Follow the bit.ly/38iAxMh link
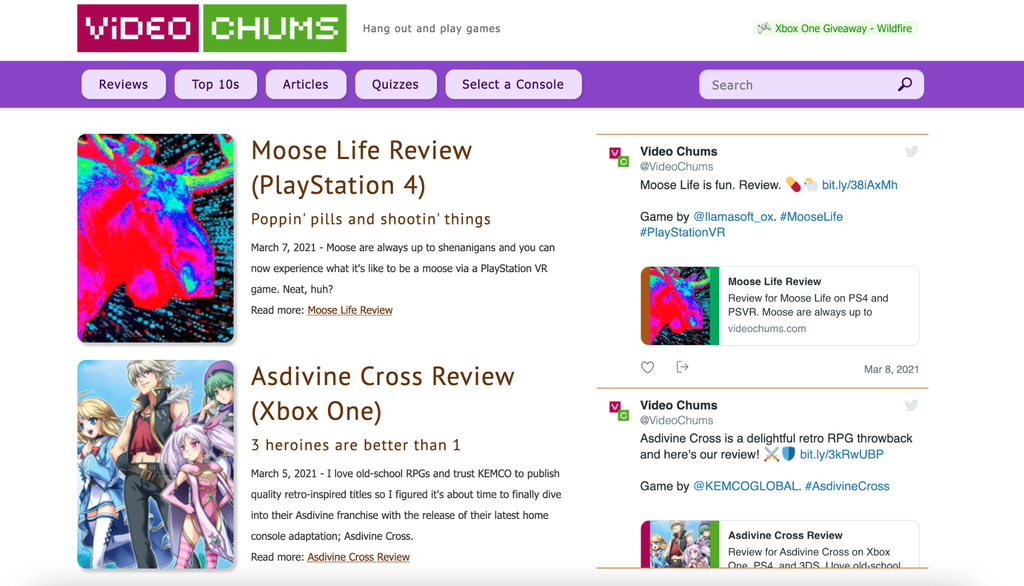The image size is (1024, 586). click(x=861, y=184)
